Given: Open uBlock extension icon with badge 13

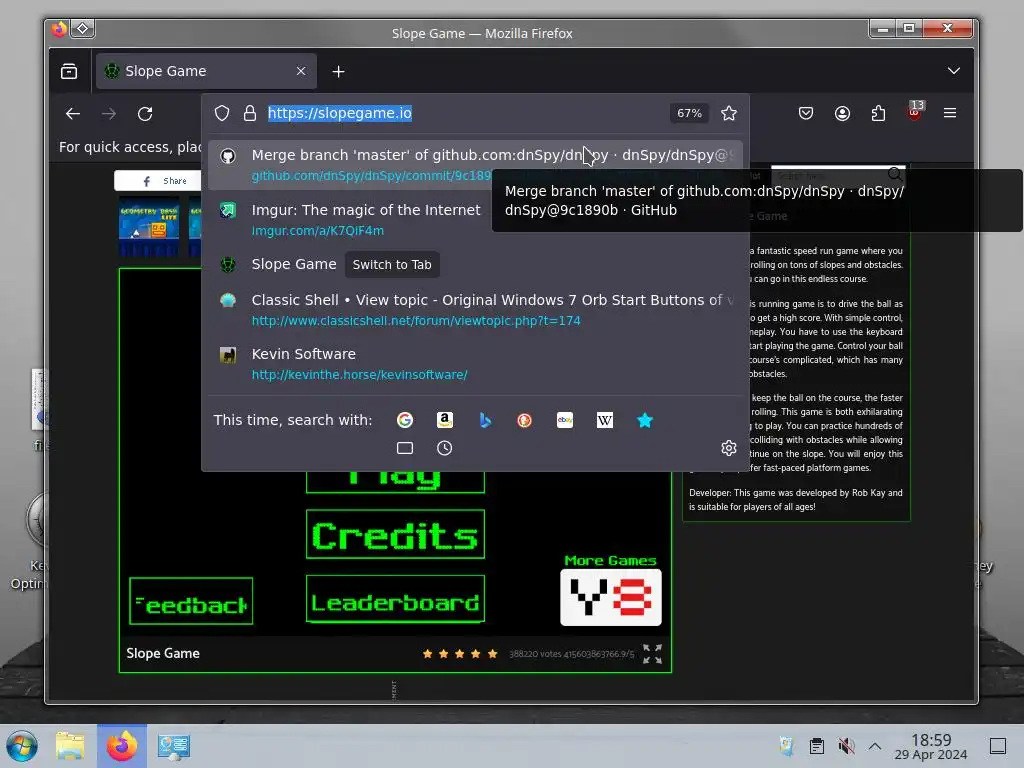Looking at the screenshot, I should click(x=914, y=111).
